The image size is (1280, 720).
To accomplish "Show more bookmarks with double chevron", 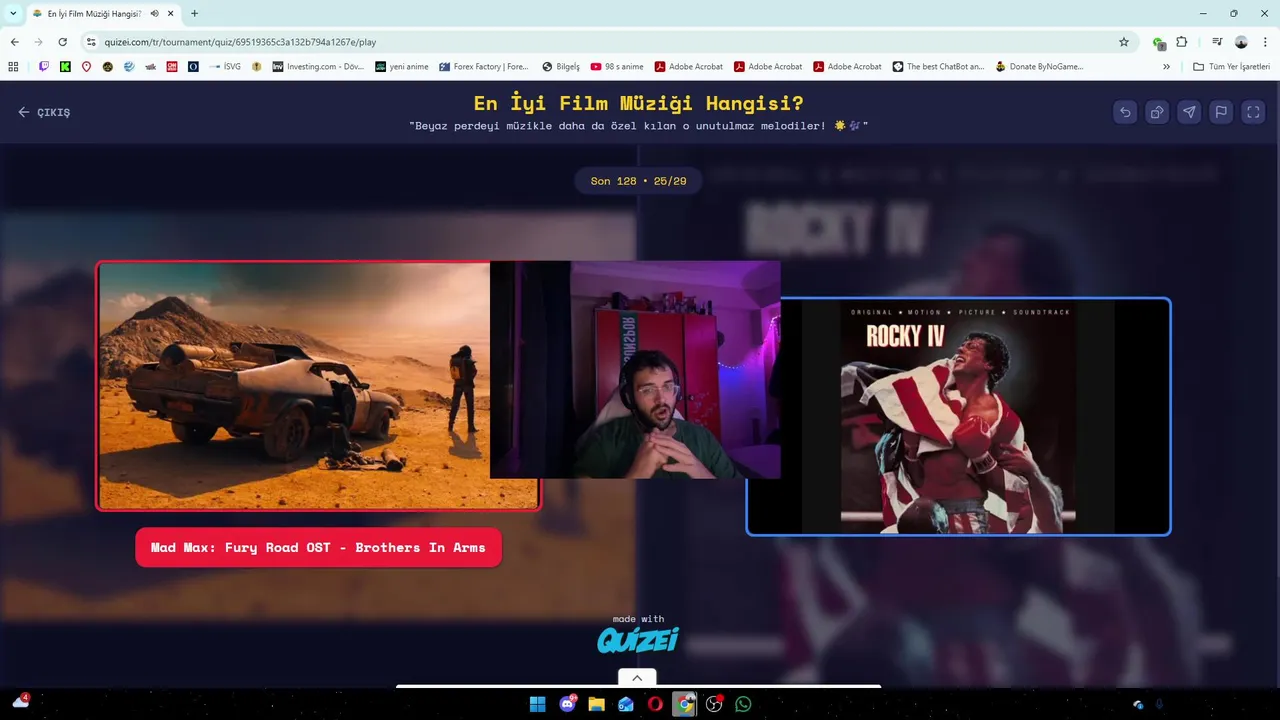I will point(1166,67).
